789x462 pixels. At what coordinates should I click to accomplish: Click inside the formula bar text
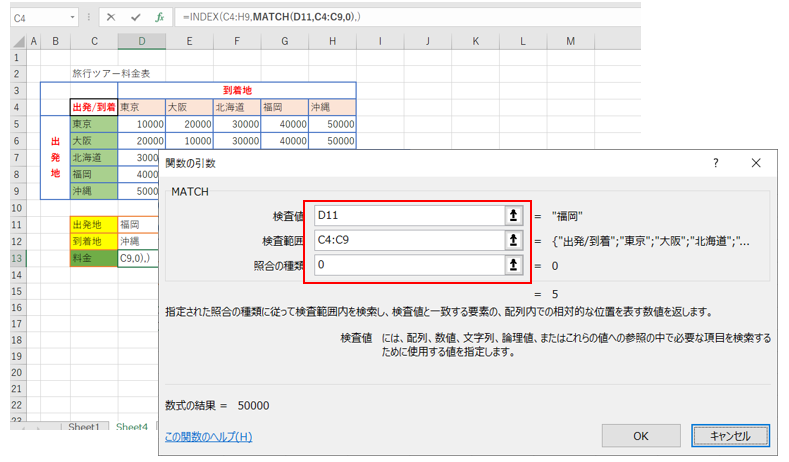400,18
